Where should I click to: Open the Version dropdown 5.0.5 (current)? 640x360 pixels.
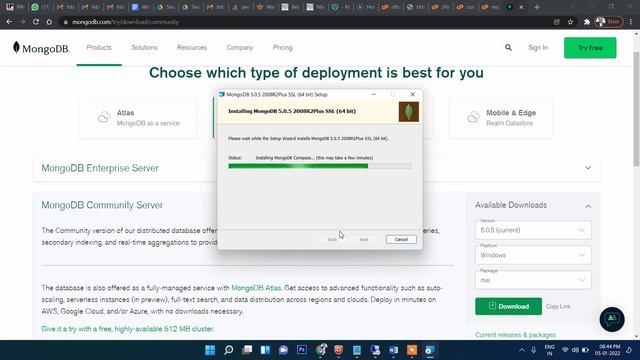click(x=533, y=230)
